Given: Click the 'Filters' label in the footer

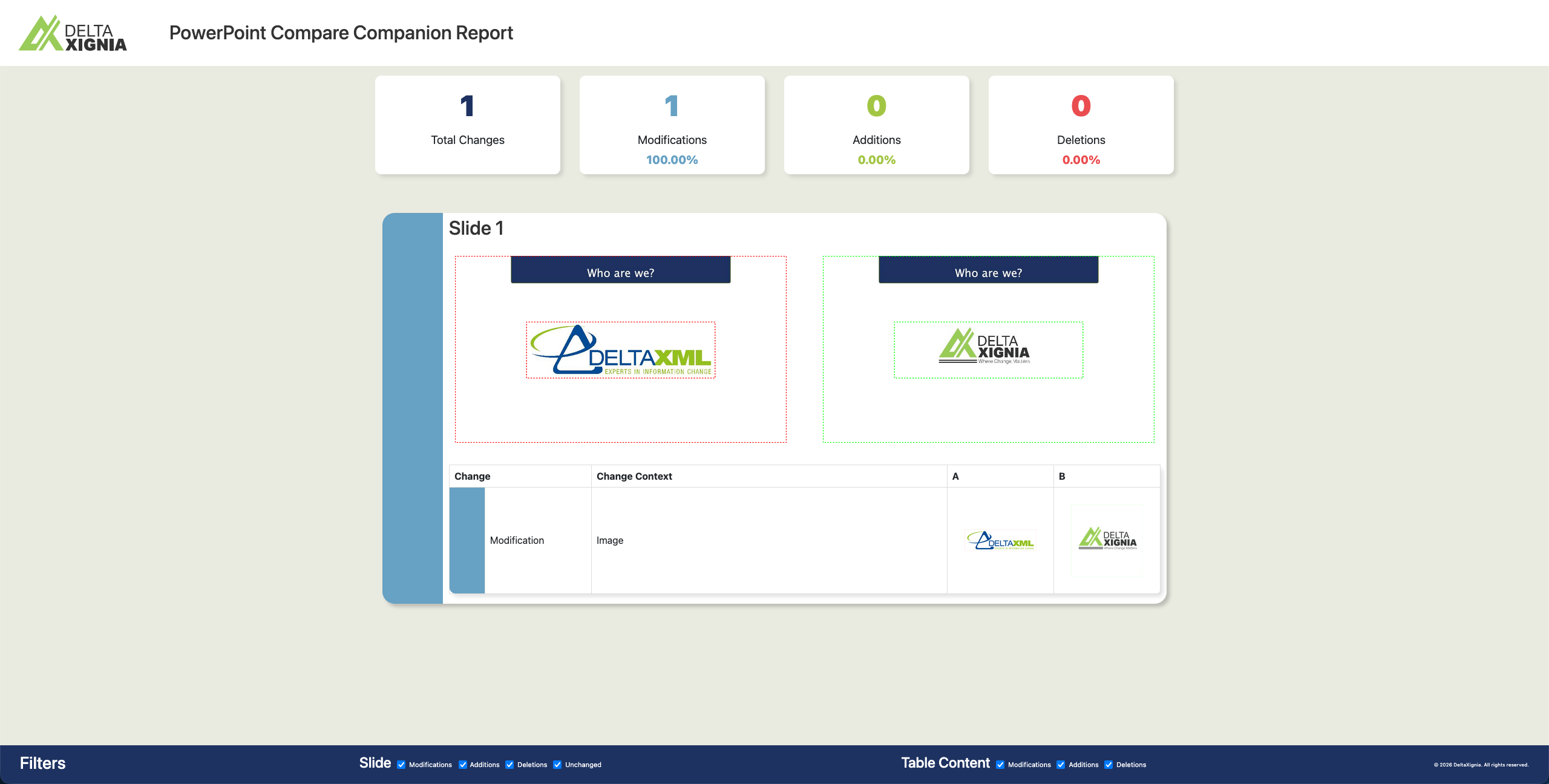Looking at the screenshot, I should tap(42, 763).
